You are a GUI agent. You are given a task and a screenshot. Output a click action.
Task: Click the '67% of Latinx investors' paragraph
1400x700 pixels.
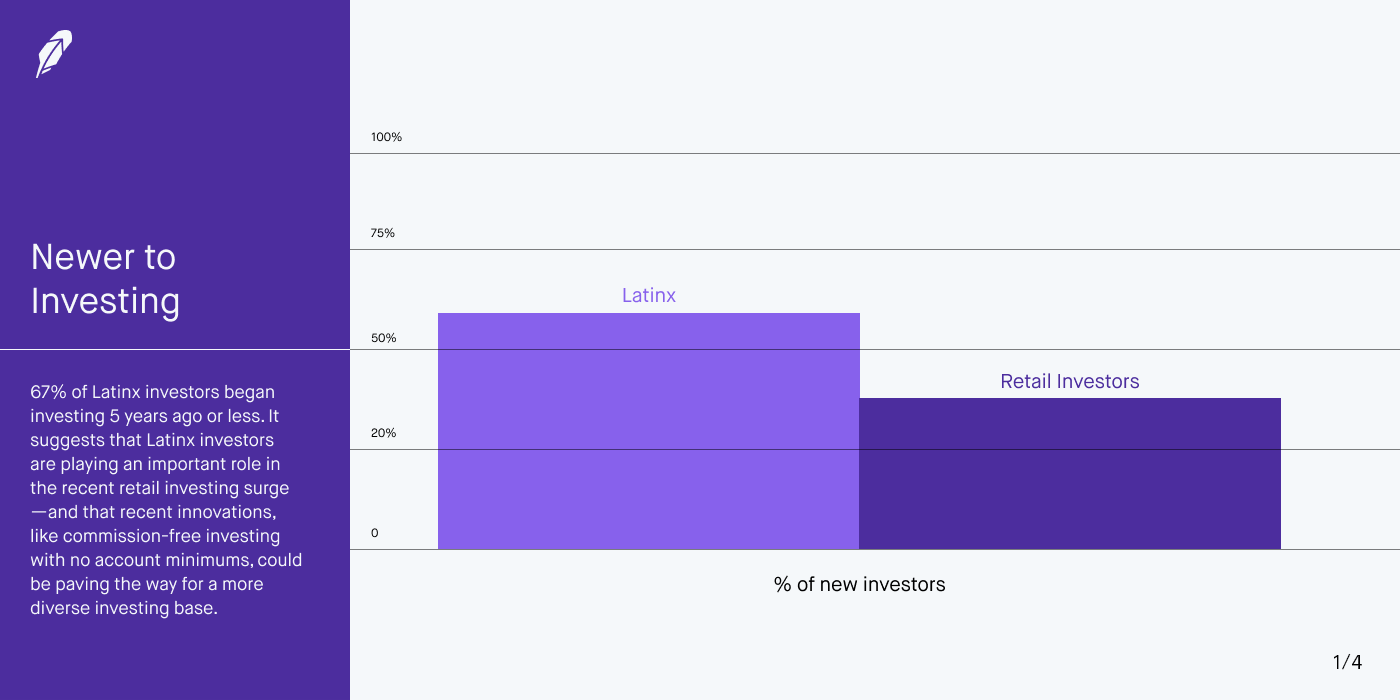[166, 500]
